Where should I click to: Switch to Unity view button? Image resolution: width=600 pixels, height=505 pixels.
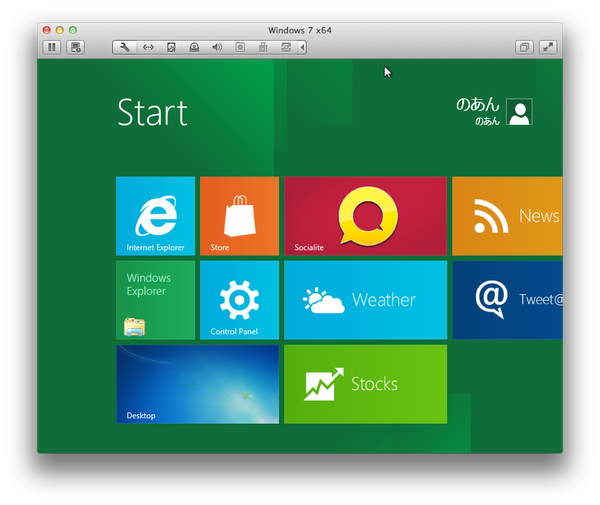(x=524, y=47)
